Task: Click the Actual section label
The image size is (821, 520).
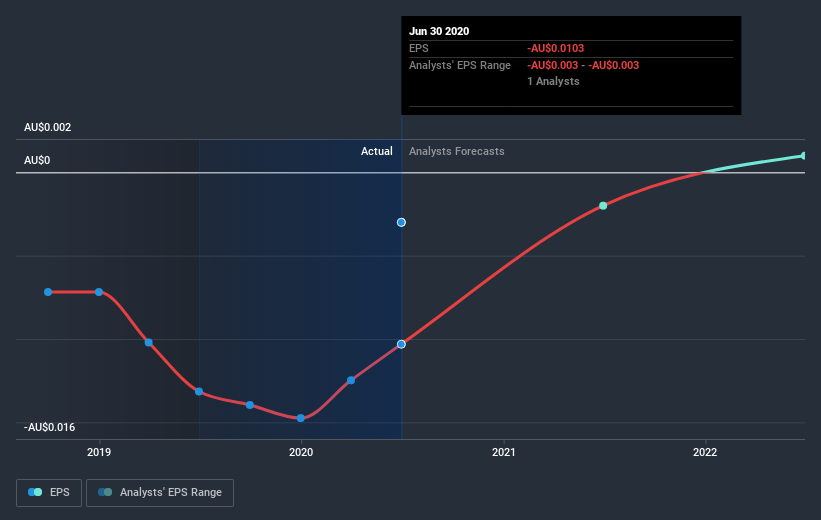Action: 376,151
